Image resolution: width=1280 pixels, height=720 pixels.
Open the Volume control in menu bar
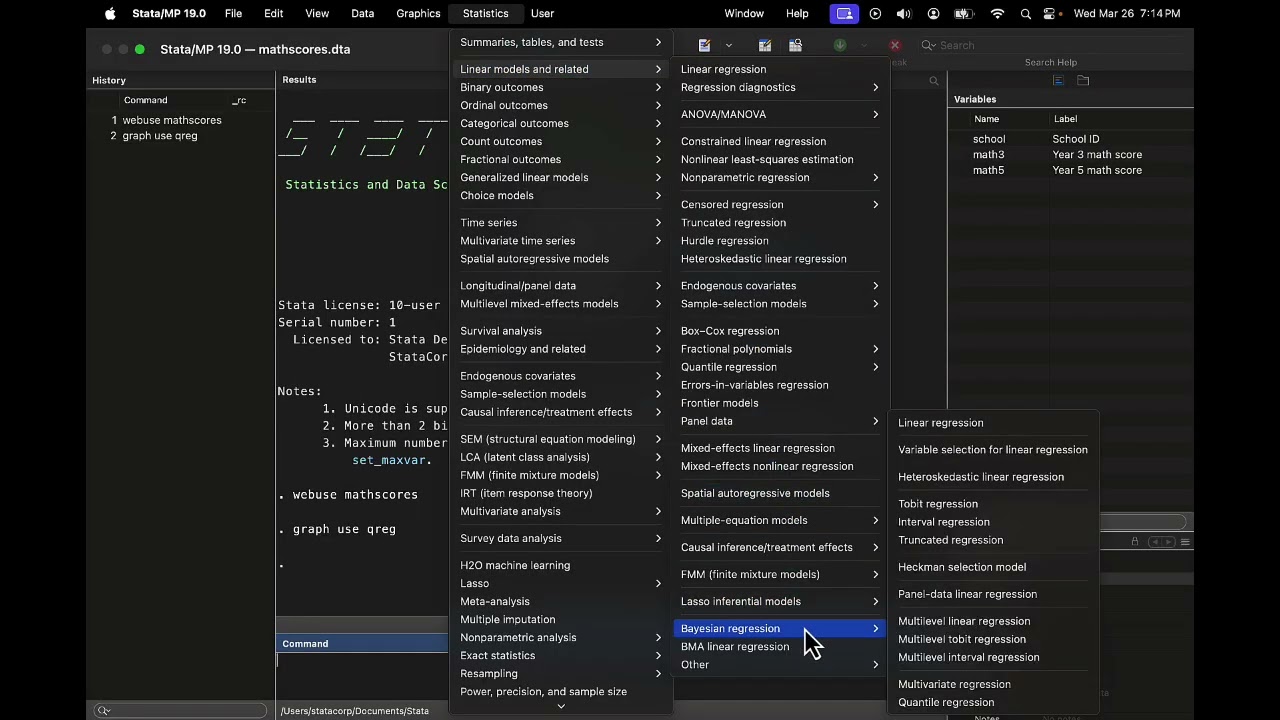tap(903, 13)
